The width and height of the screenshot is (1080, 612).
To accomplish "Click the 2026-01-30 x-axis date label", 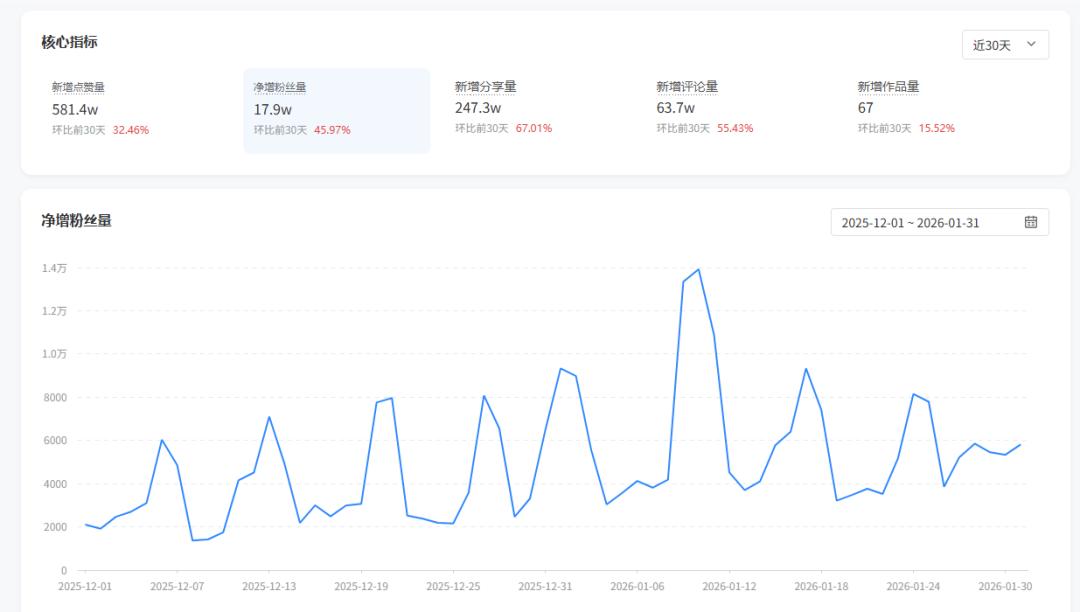I will (x=1005, y=586).
